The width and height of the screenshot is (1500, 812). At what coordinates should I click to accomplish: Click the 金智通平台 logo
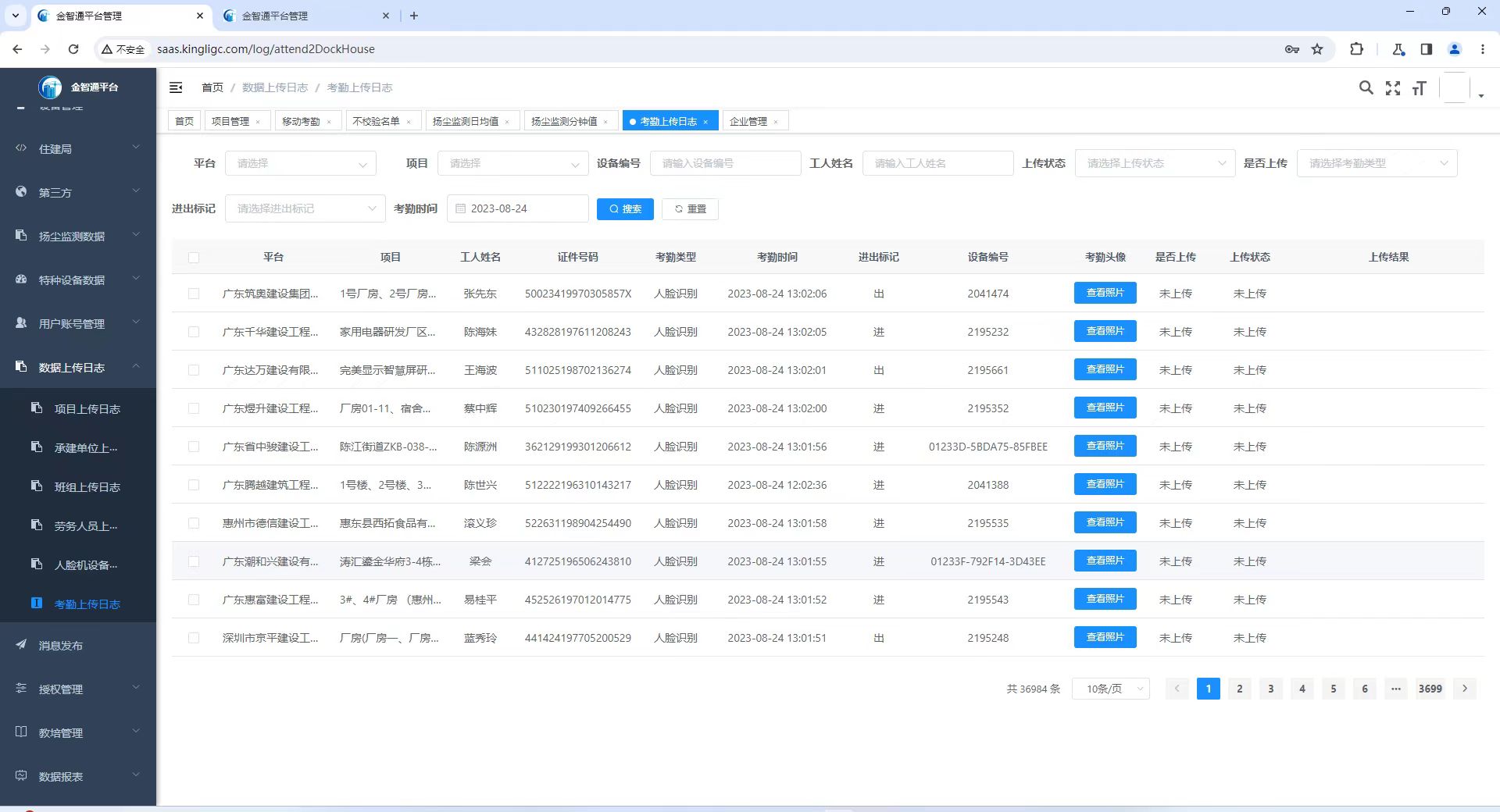(x=78, y=87)
